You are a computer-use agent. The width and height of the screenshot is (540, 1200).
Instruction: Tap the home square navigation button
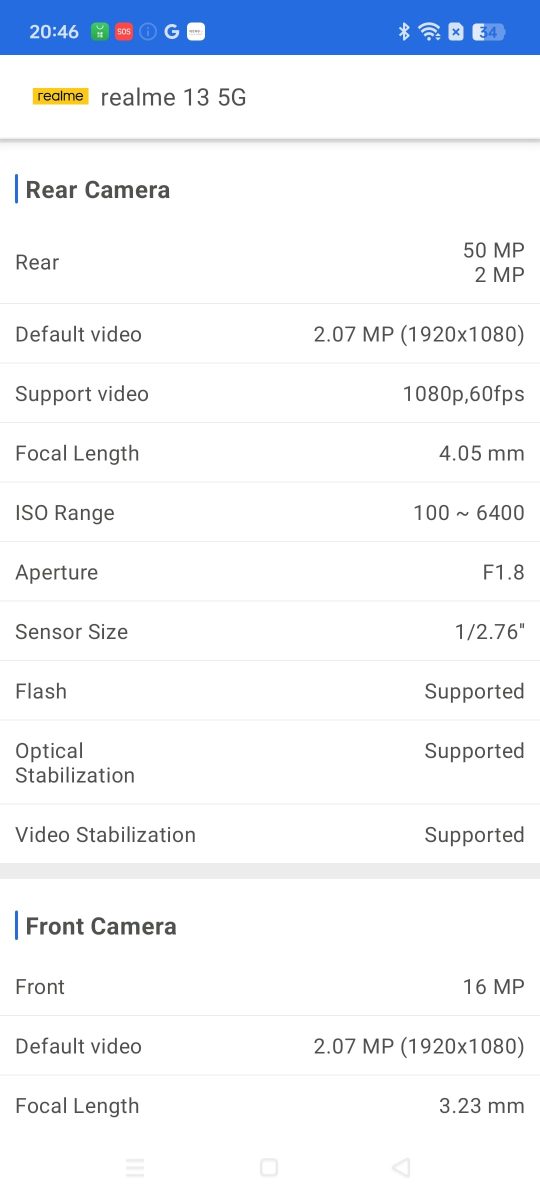tap(268, 1167)
